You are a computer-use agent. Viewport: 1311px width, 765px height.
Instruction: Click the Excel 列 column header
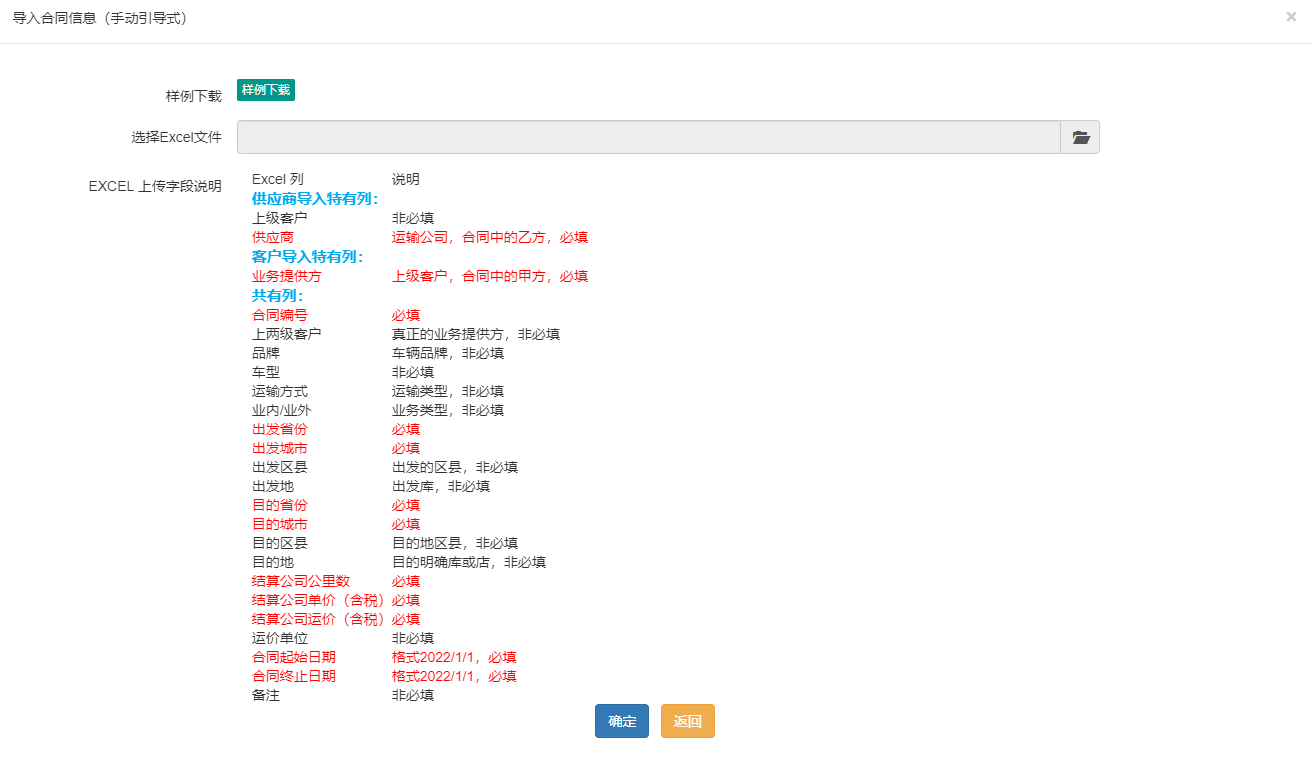pyautogui.click(x=278, y=179)
